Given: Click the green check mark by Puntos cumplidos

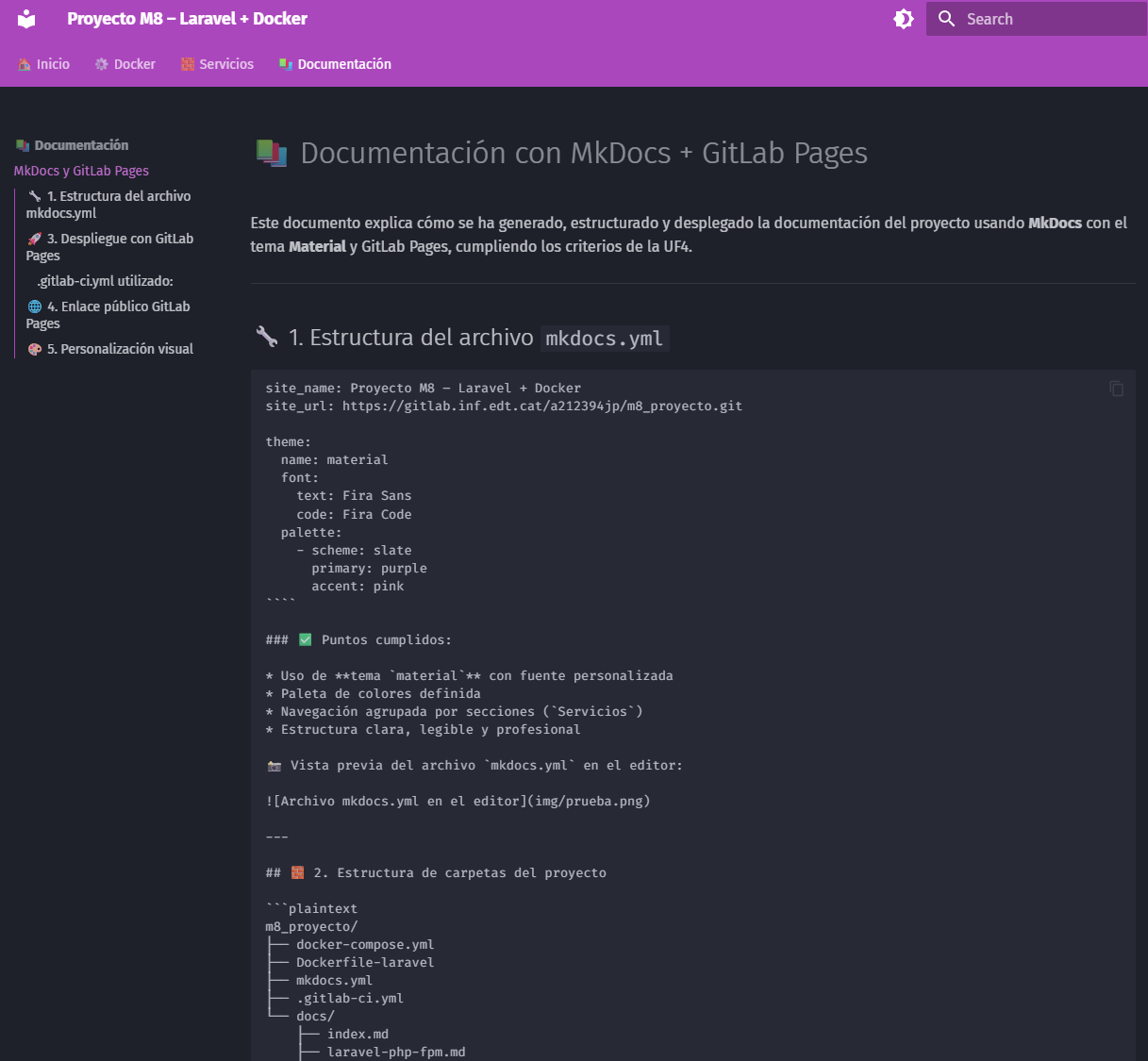Looking at the screenshot, I should tap(305, 639).
